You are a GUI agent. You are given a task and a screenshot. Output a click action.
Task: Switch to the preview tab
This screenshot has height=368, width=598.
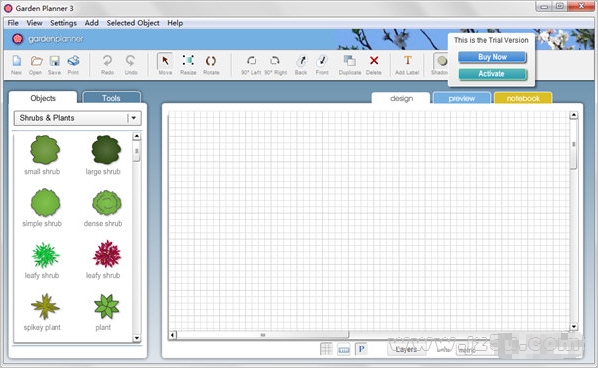point(461,98)
